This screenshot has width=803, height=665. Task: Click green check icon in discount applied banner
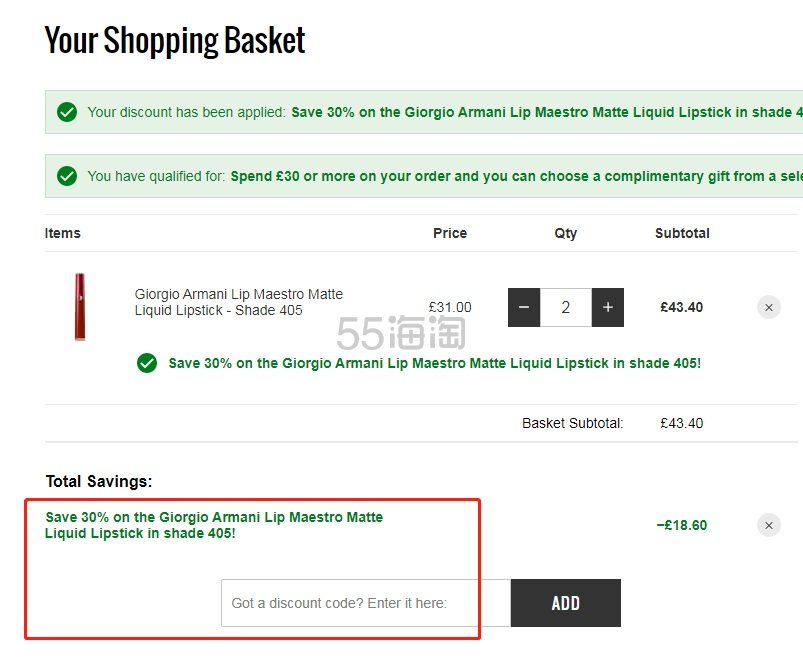67,112
